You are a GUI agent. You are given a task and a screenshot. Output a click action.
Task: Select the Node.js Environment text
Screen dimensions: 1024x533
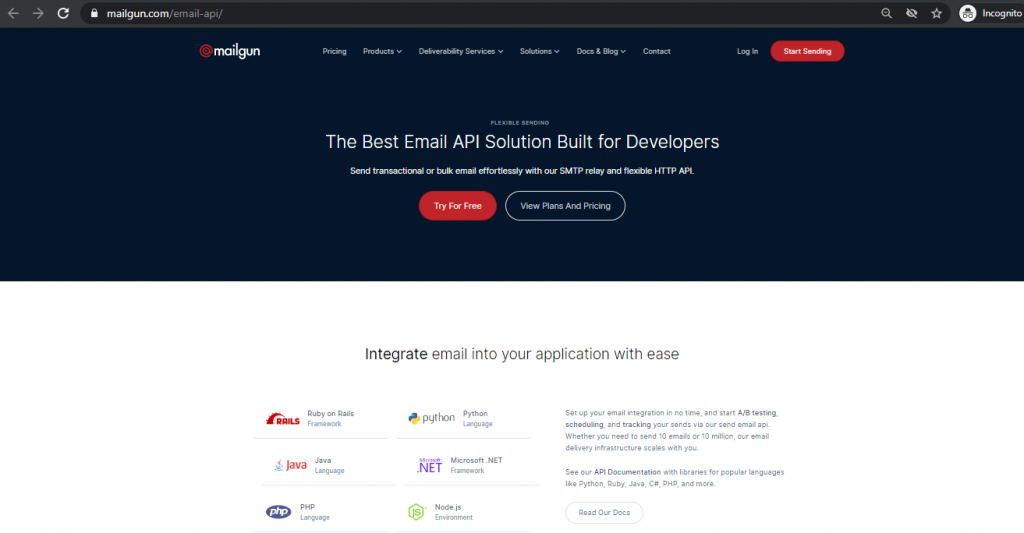pyautogui.click(x=453, y=512)
